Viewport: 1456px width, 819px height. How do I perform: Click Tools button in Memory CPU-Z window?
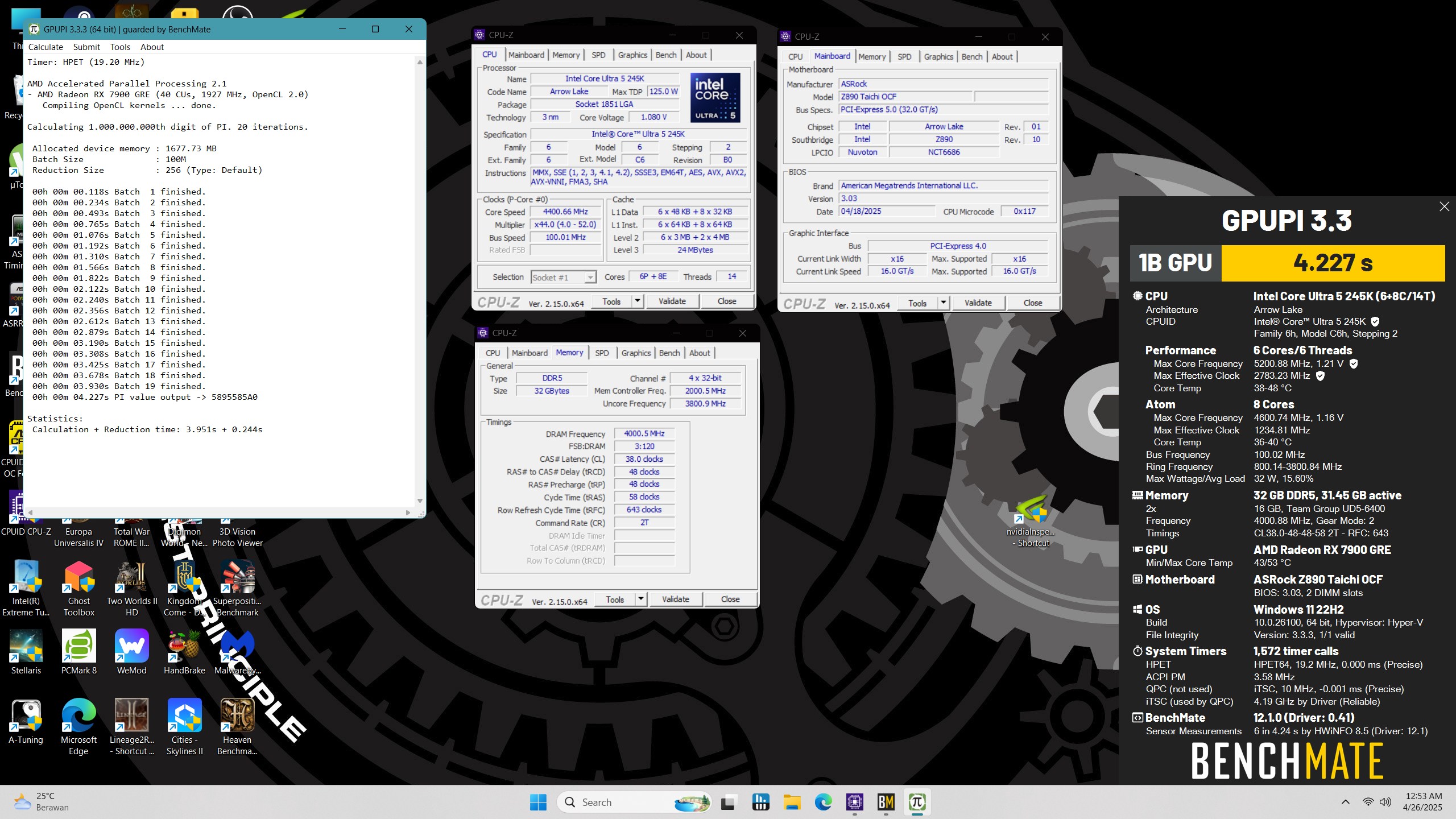click(x=615, y=599)
